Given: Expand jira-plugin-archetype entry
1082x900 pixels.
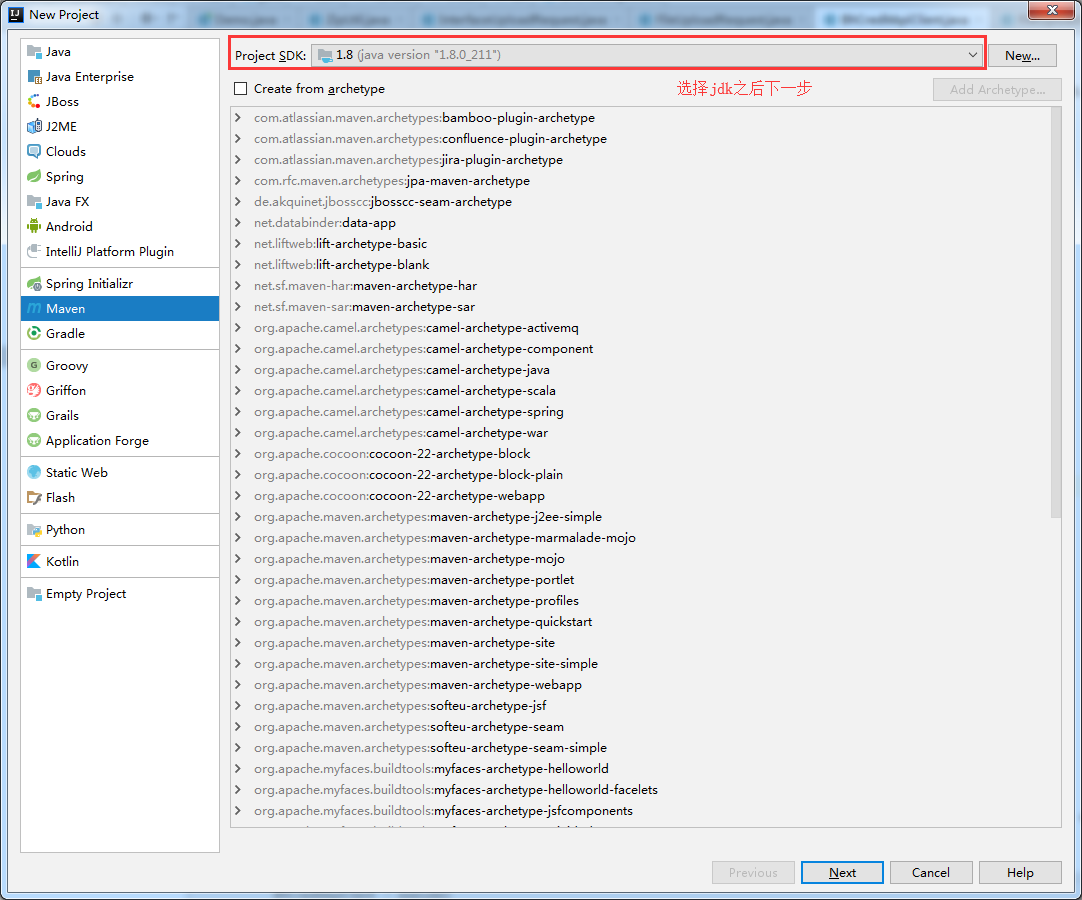Looking at the screenshot, I should (238, 159).
